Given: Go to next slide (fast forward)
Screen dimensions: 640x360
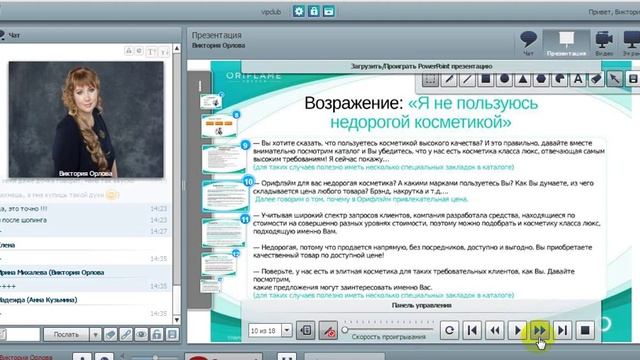Looking at the screenshot, I should point(540,330).
